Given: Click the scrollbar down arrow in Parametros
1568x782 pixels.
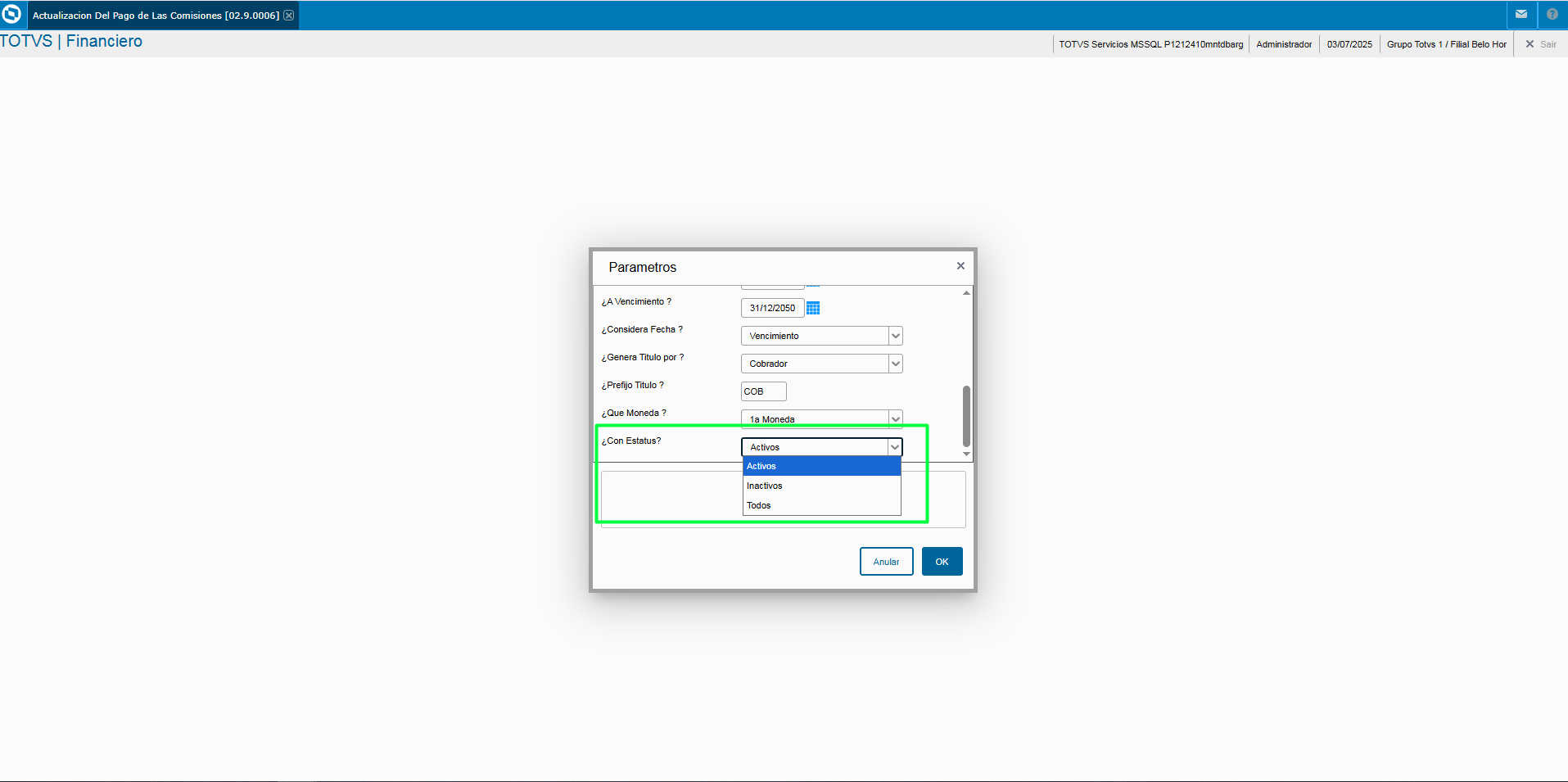Looking at the screenshot, I should point(966,454).
